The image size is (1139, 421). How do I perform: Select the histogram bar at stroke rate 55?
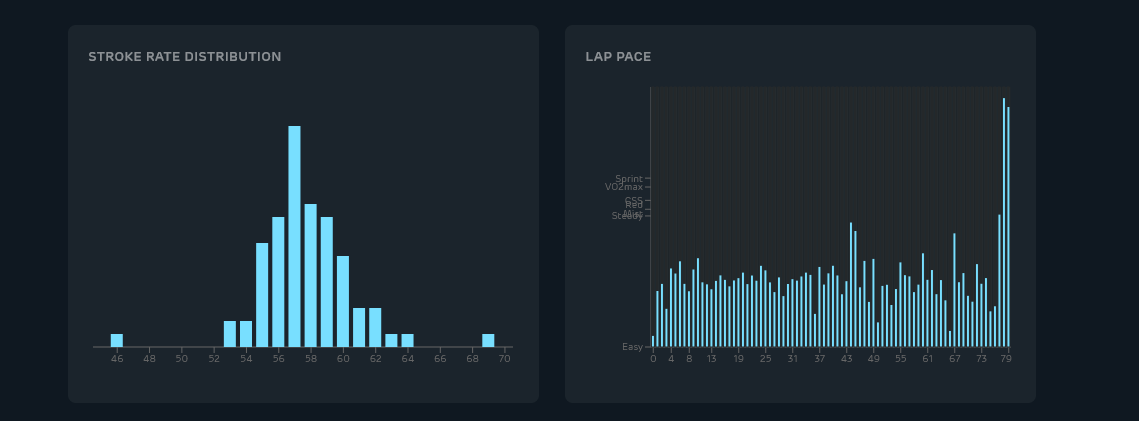[262, 295]
